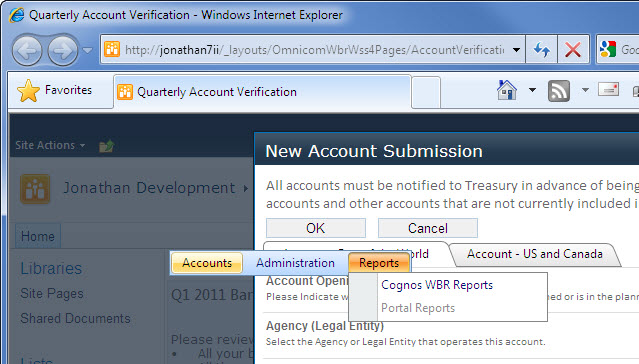Click the Reports menu
This screenshot has width=639, height=364.
pyautogui.click(x=379, y=263)
